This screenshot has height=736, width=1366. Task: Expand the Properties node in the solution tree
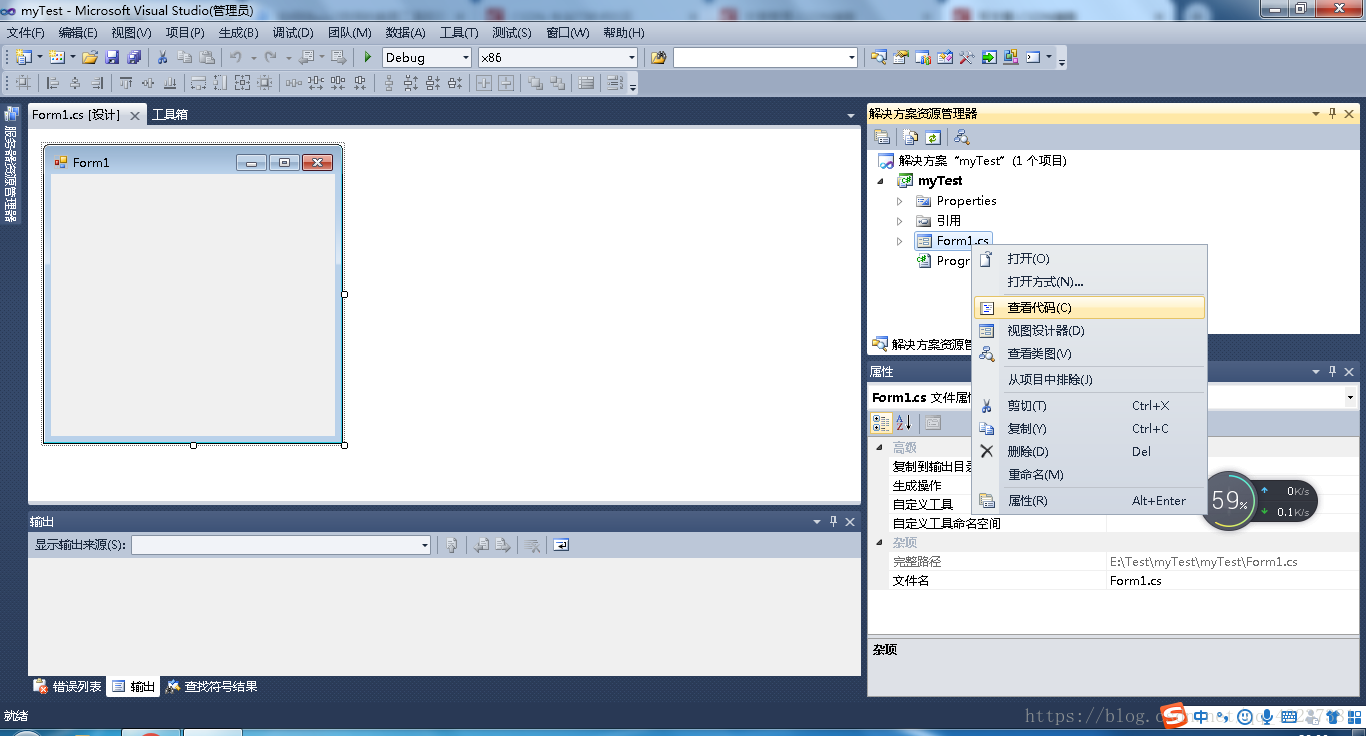point(899,201)
